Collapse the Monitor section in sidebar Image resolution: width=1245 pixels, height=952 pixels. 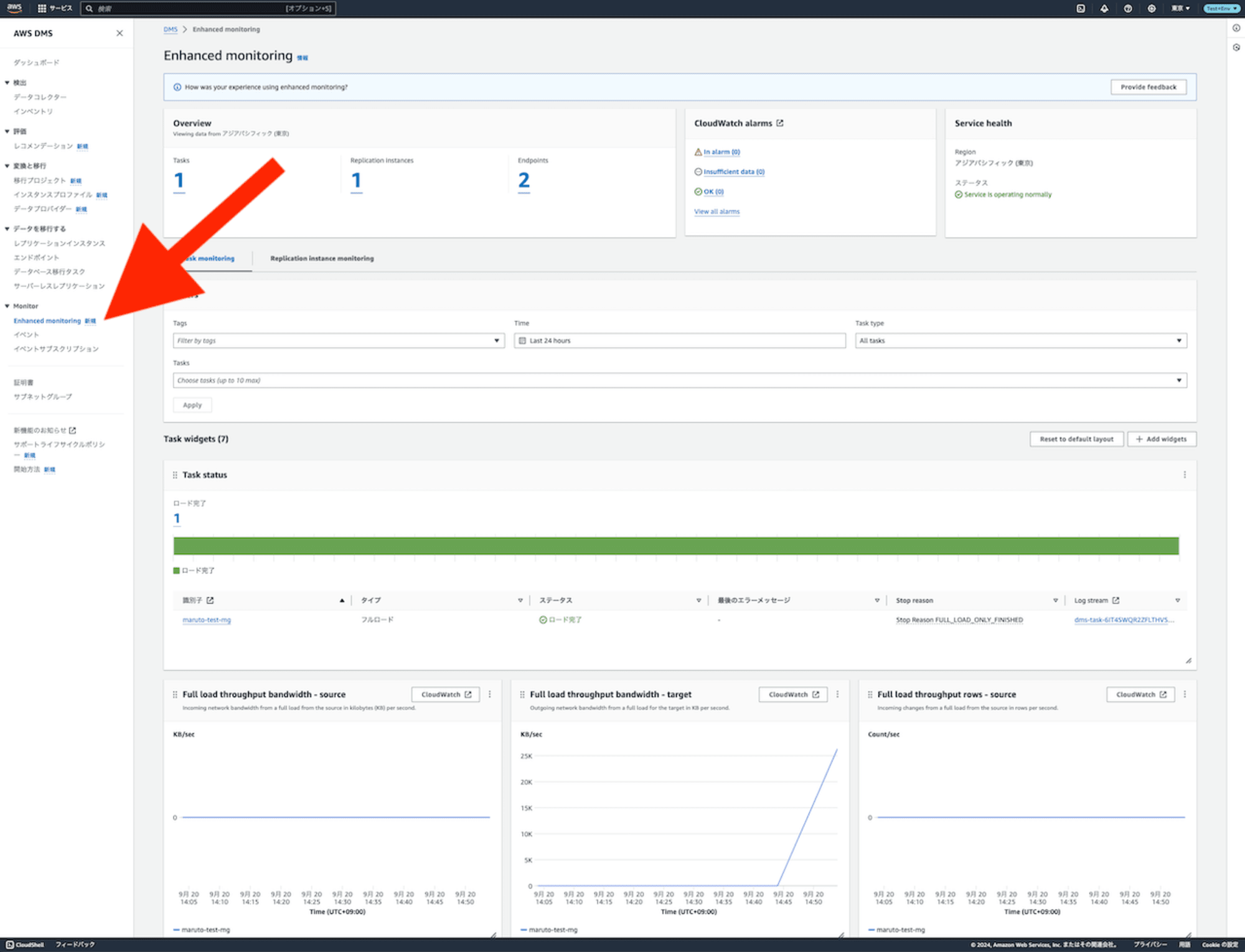tap(7, 306)
